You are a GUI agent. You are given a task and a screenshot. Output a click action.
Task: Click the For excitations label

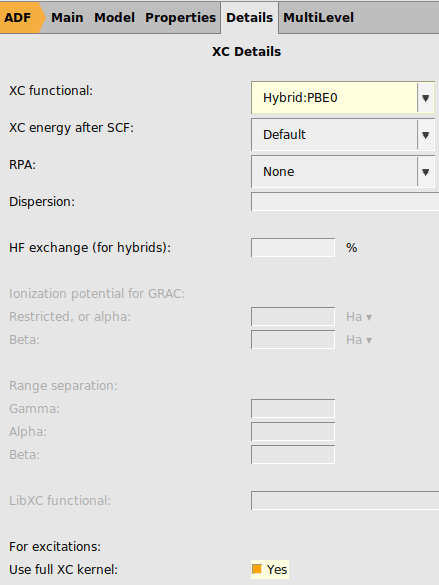click(x=55, y=547)
